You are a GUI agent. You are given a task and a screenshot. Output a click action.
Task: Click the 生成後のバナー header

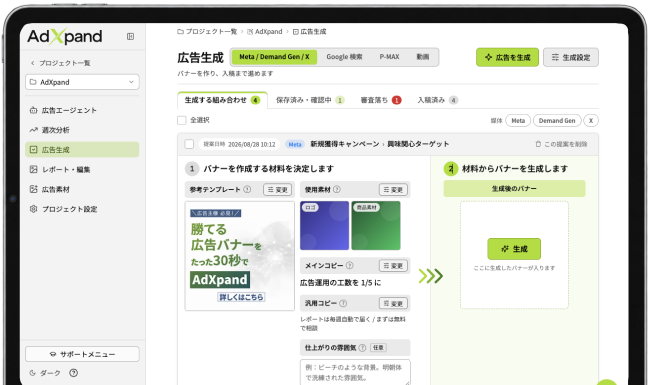[514, 189]
